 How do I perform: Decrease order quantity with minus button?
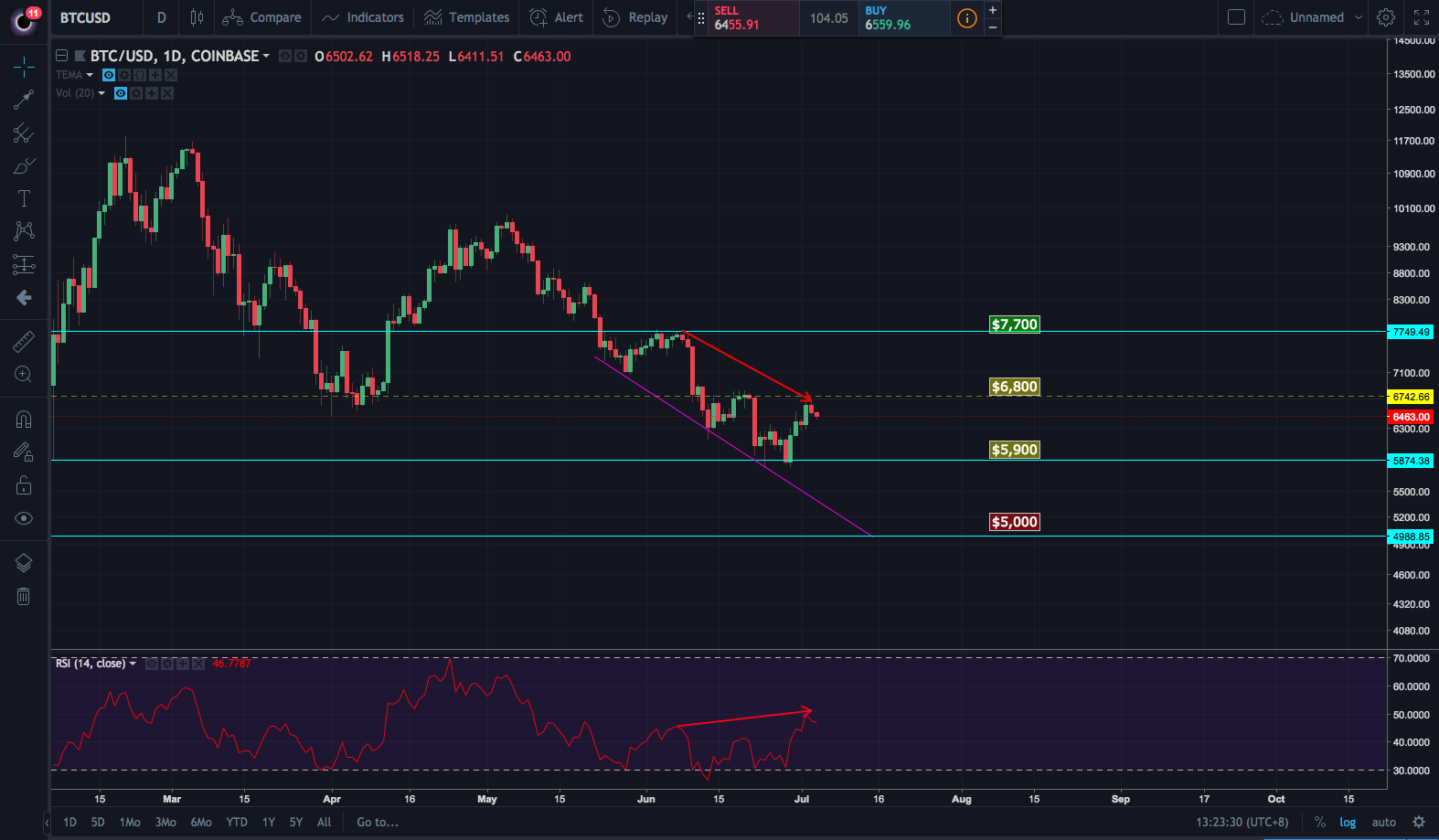coord(993,27)
